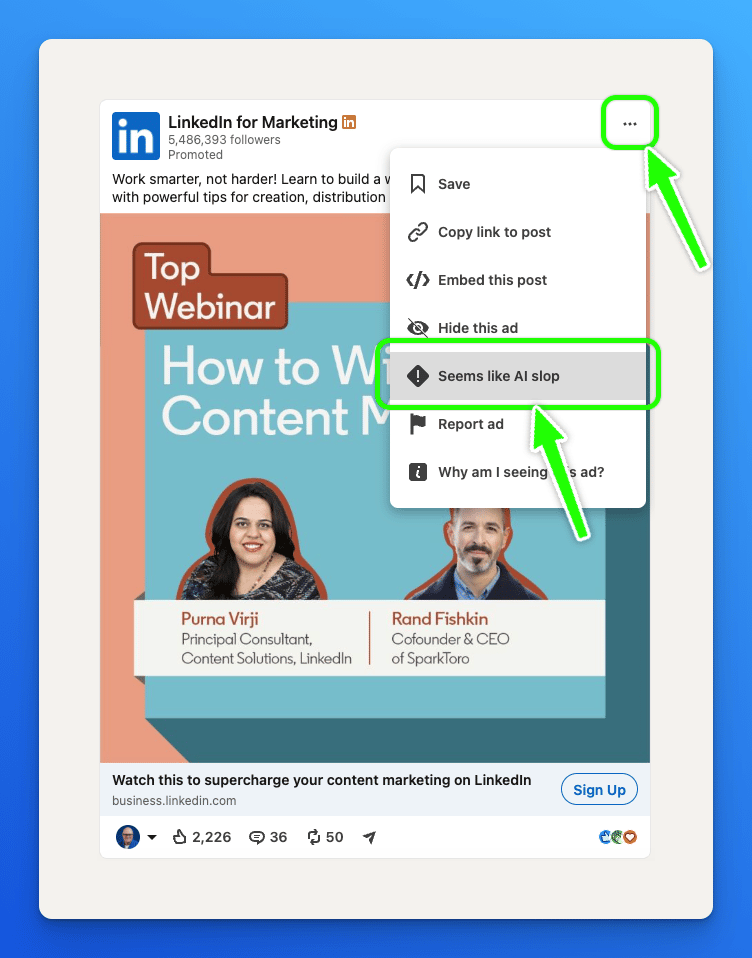Click the diamond warning icon for AI slop
Viewport: 752px width, 958px height.
[x=418, y=376]
